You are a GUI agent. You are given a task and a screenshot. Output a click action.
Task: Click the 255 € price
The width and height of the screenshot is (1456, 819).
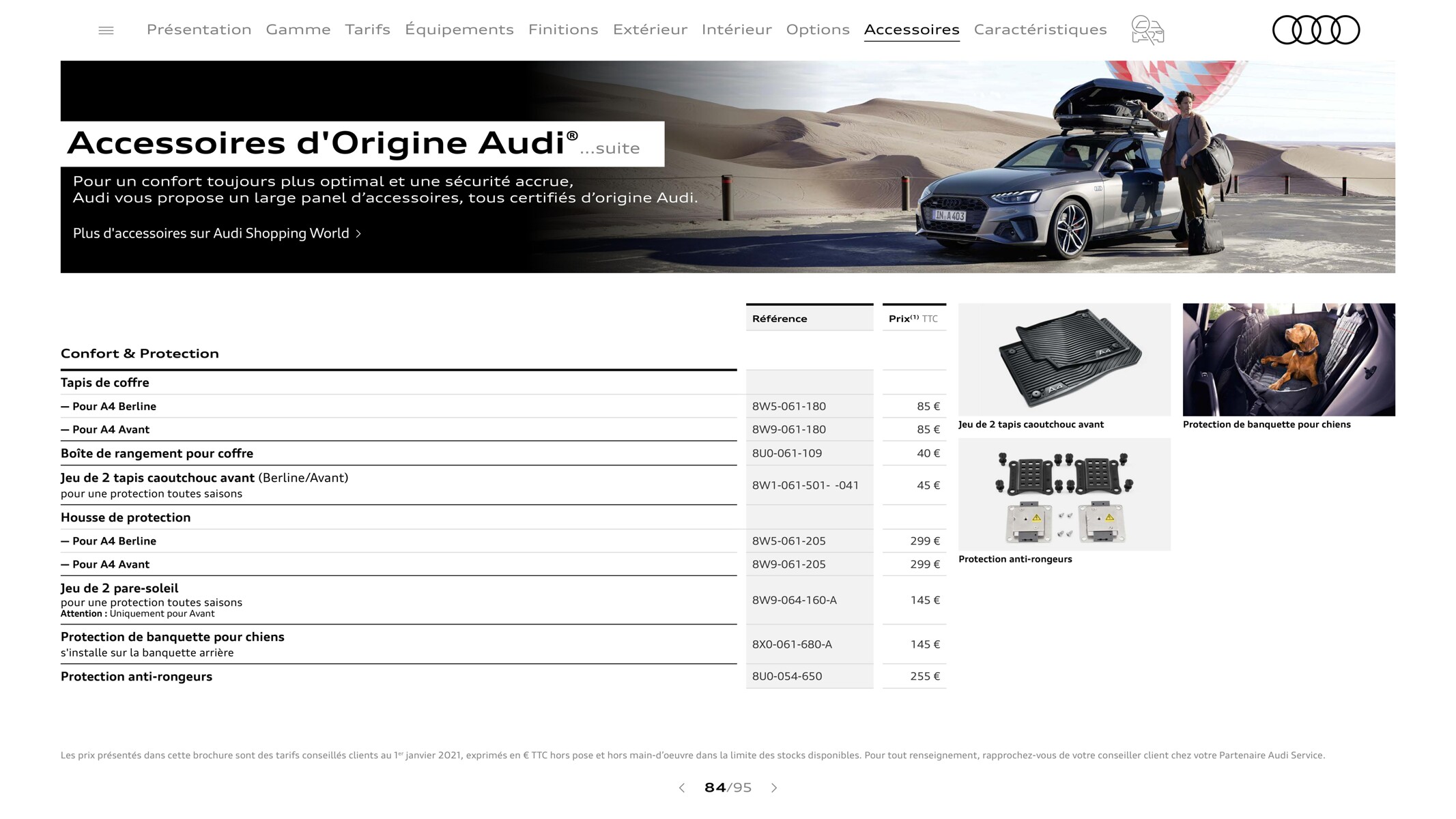925,676
